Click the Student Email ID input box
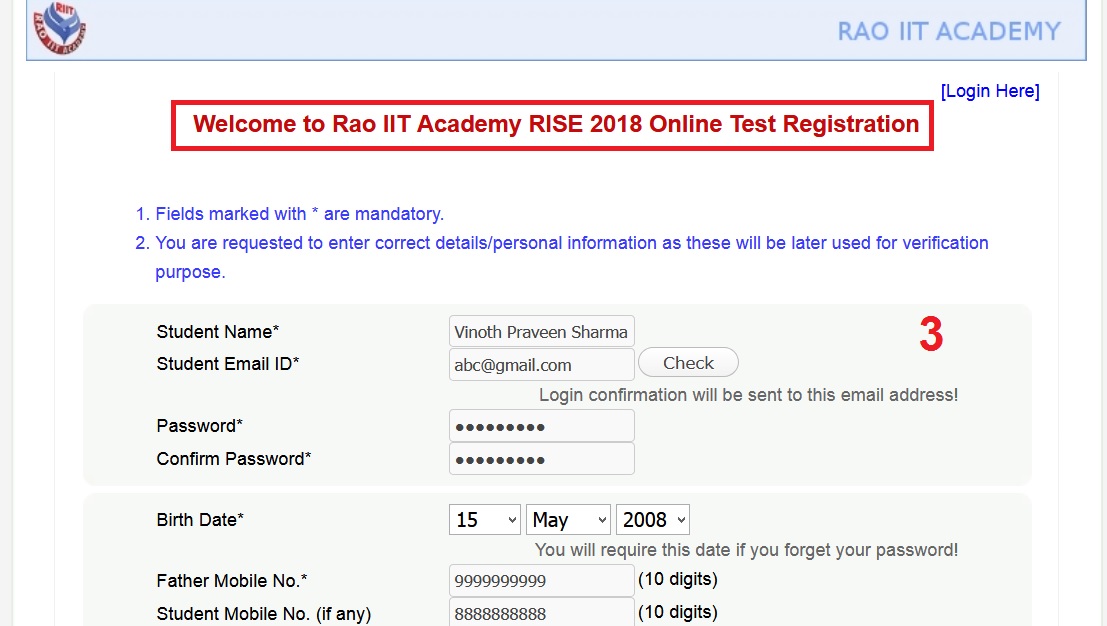 click(x=541, y=365)
